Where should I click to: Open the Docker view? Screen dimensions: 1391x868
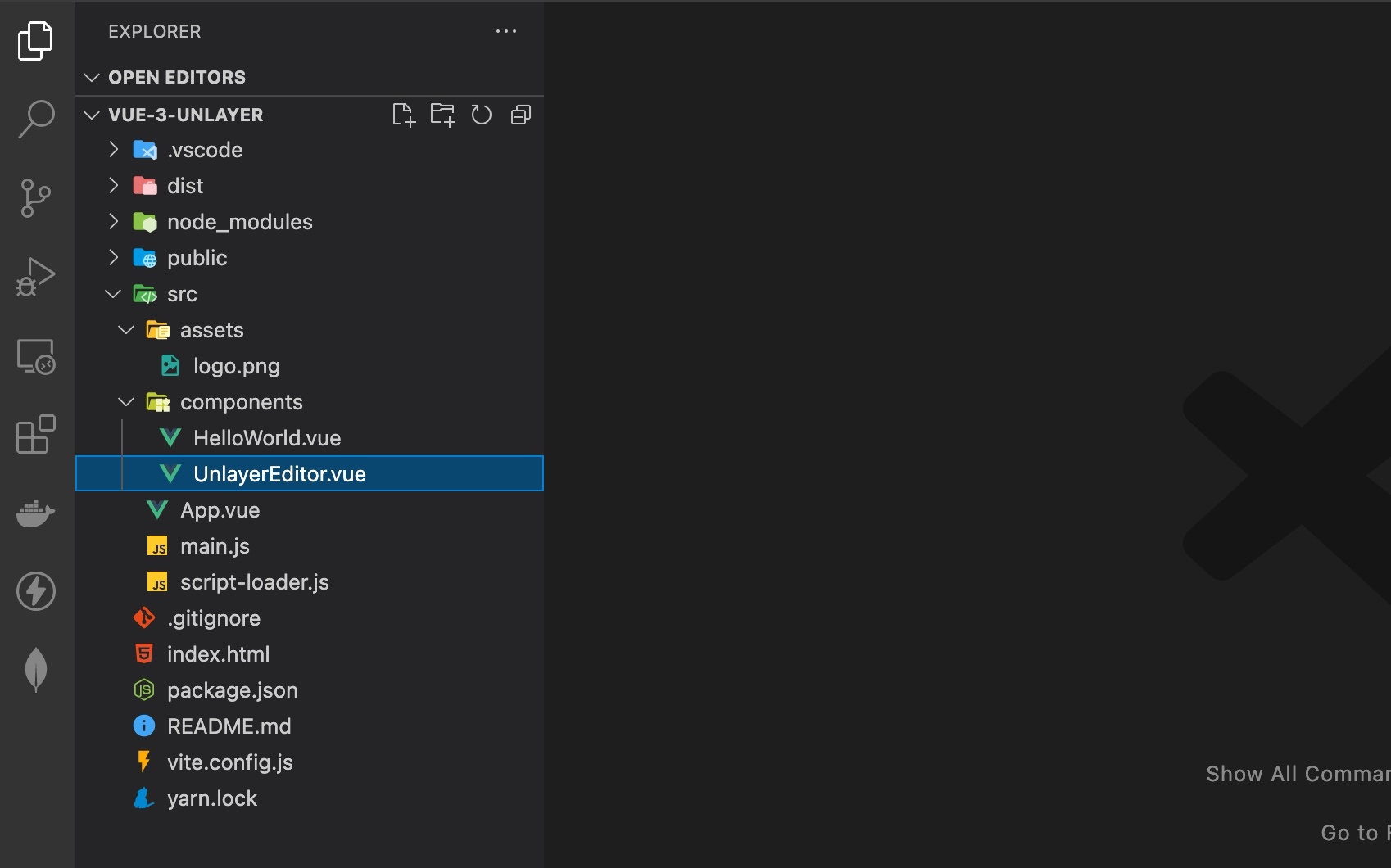[36, 513]
